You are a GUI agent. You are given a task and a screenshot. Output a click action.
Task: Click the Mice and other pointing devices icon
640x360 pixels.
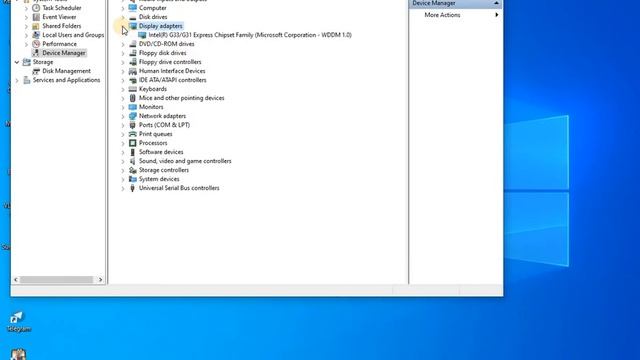(x=133, y=98)
